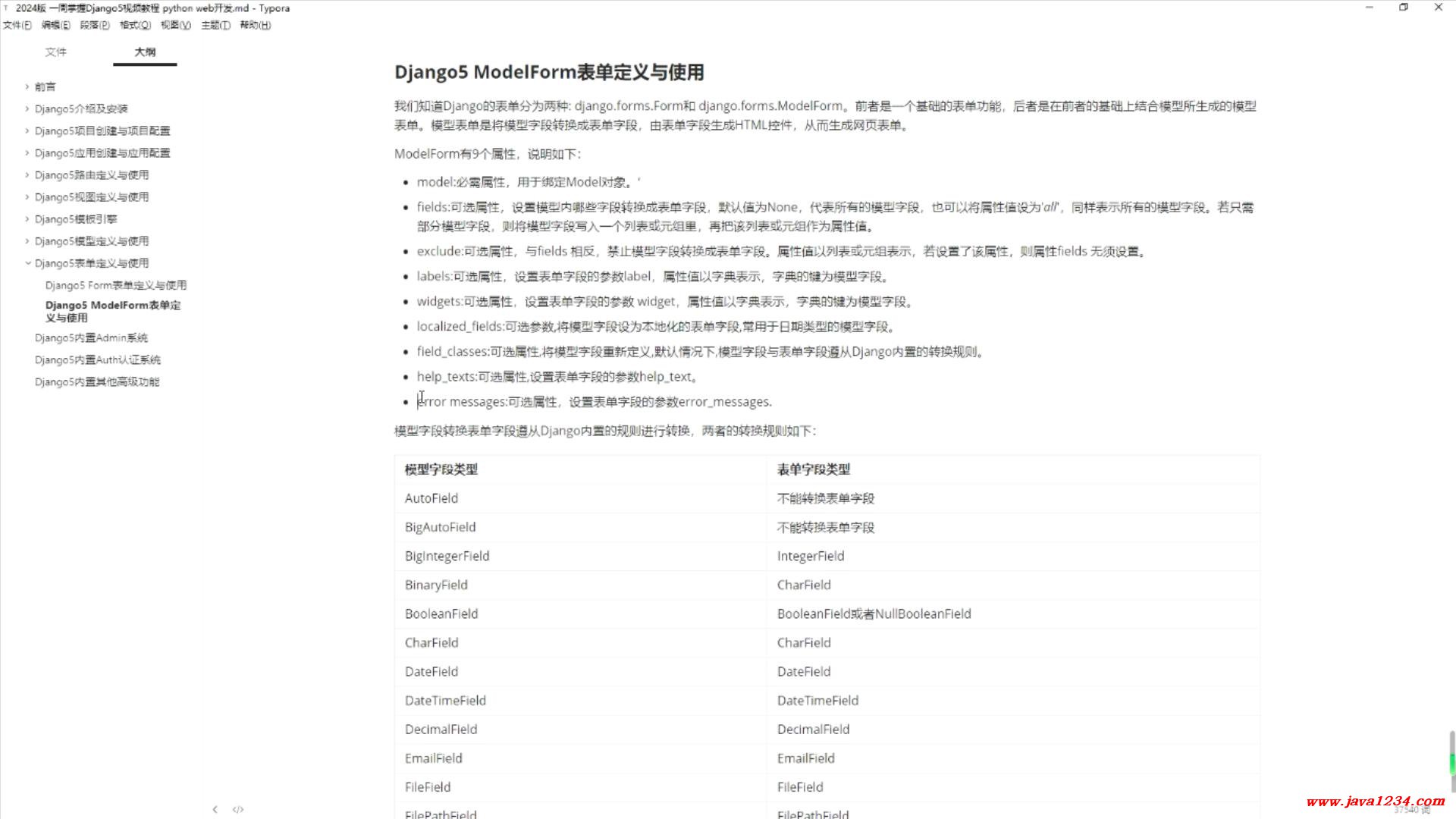This screenshot has width=1456, height=819.
Task: Open the 主题(T) menu
Action: point(215,25)
